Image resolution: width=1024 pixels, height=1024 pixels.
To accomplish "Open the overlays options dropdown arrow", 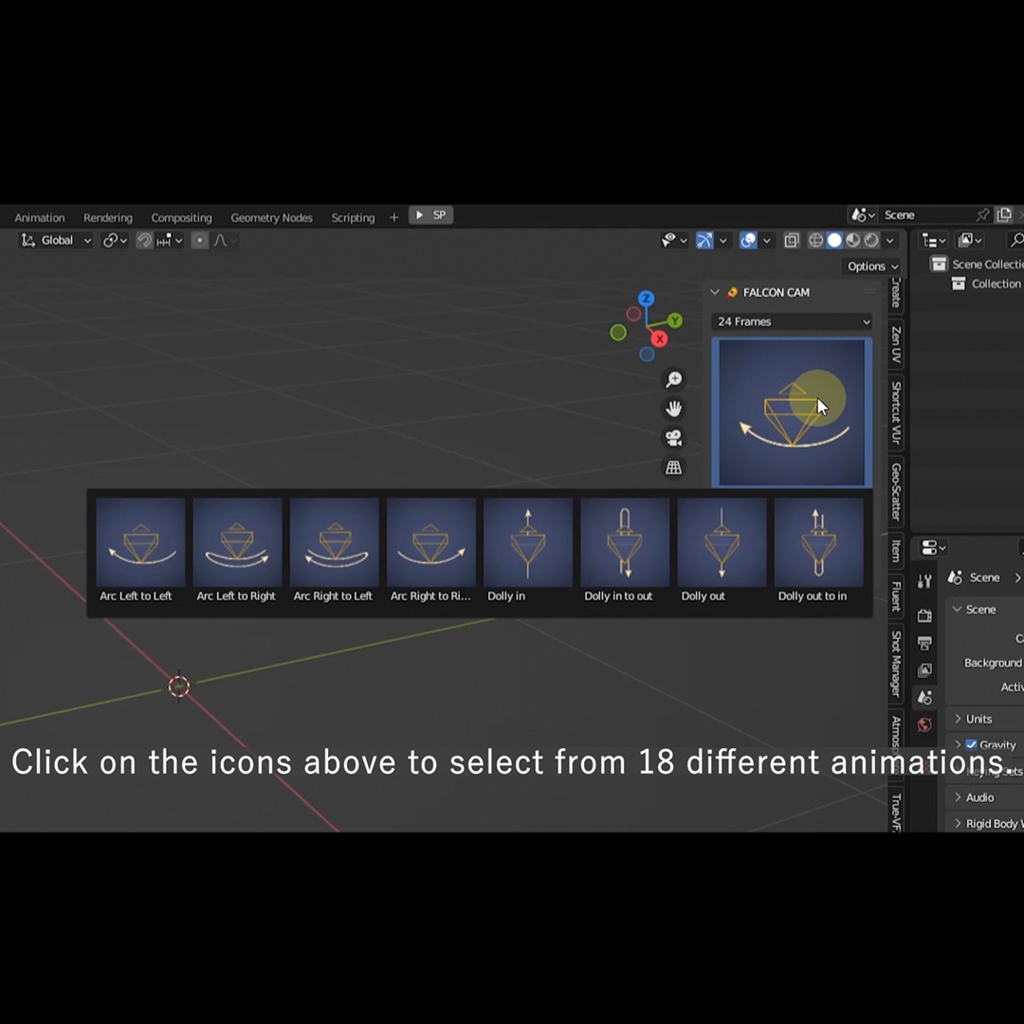I will 767,240.
